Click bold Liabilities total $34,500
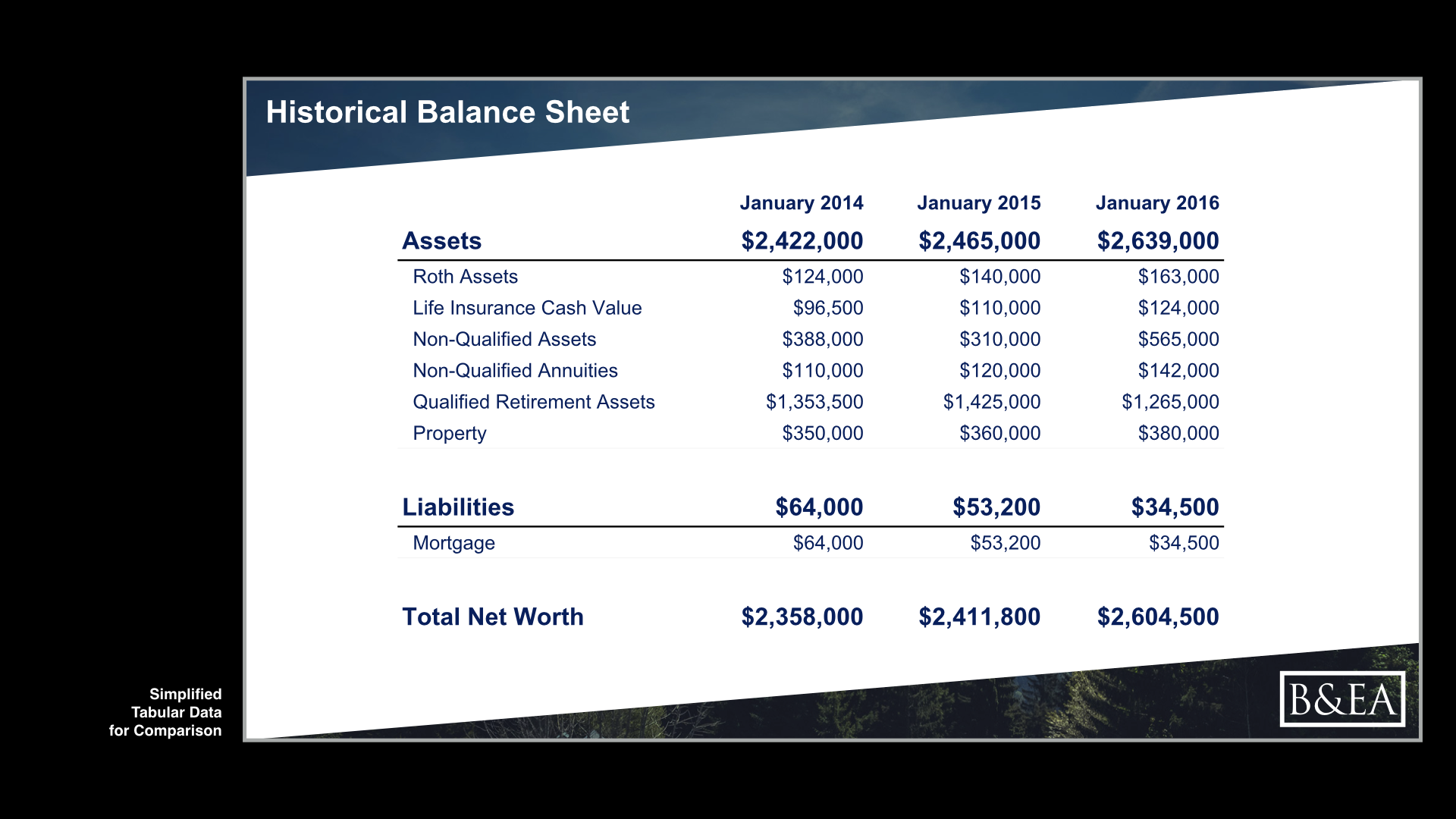 1175,507
